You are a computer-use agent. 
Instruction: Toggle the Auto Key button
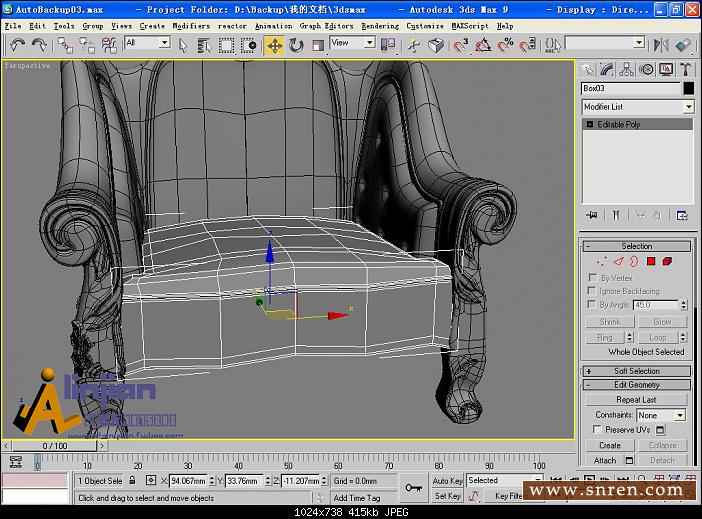447,481
